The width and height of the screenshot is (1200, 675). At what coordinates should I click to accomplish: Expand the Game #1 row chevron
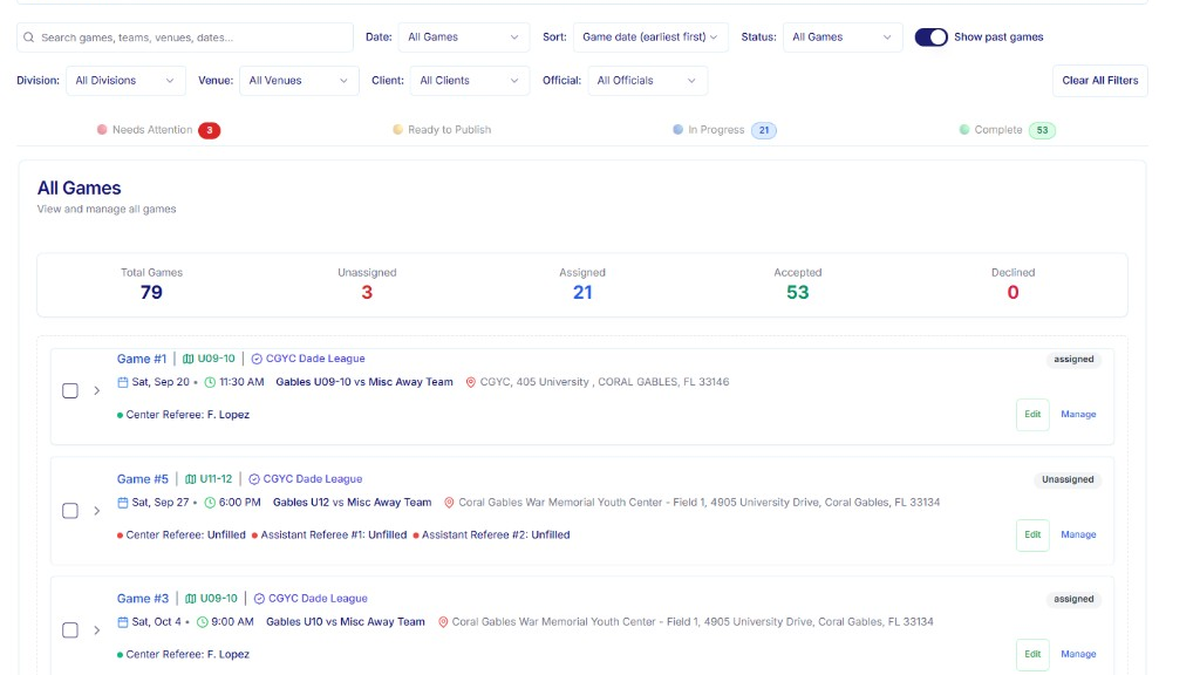(x=97, y=391)
